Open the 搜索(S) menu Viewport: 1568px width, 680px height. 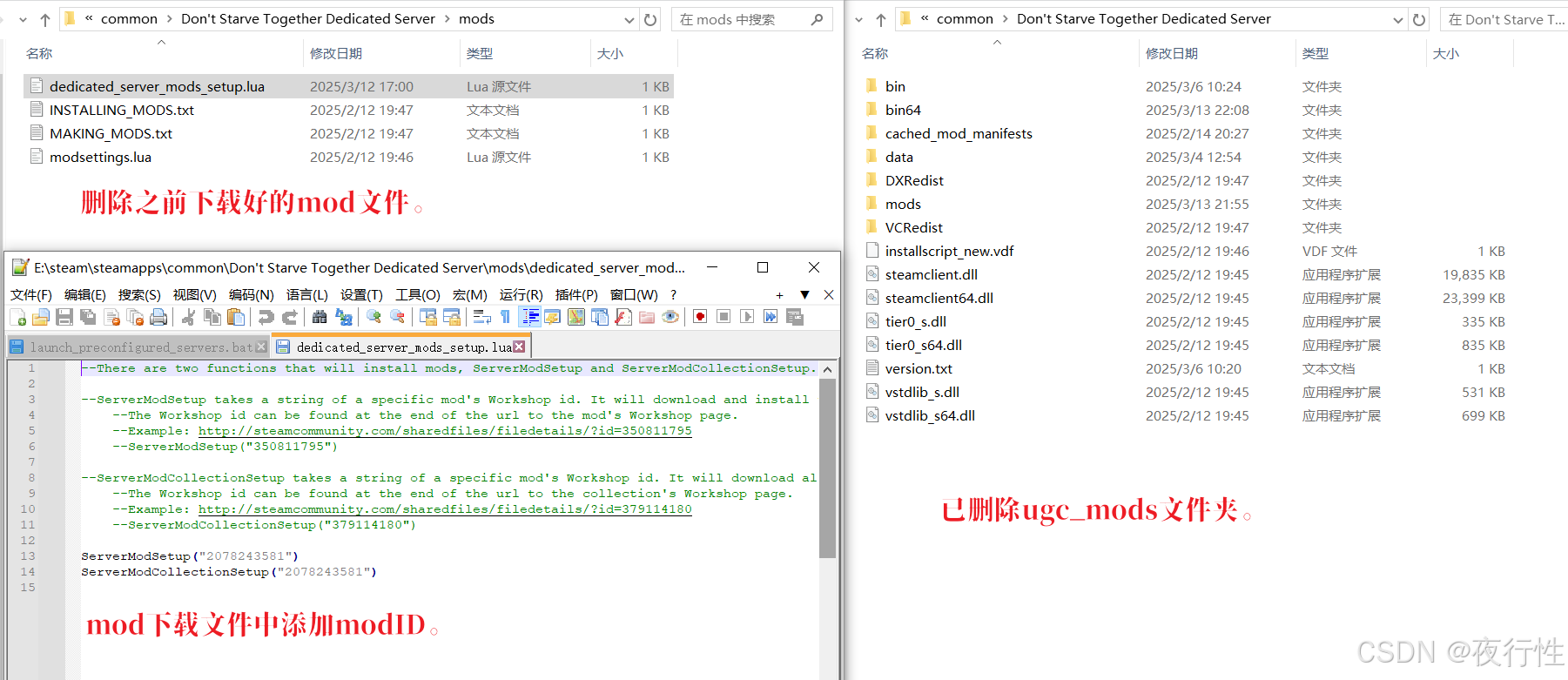click(x=139, y=295)
